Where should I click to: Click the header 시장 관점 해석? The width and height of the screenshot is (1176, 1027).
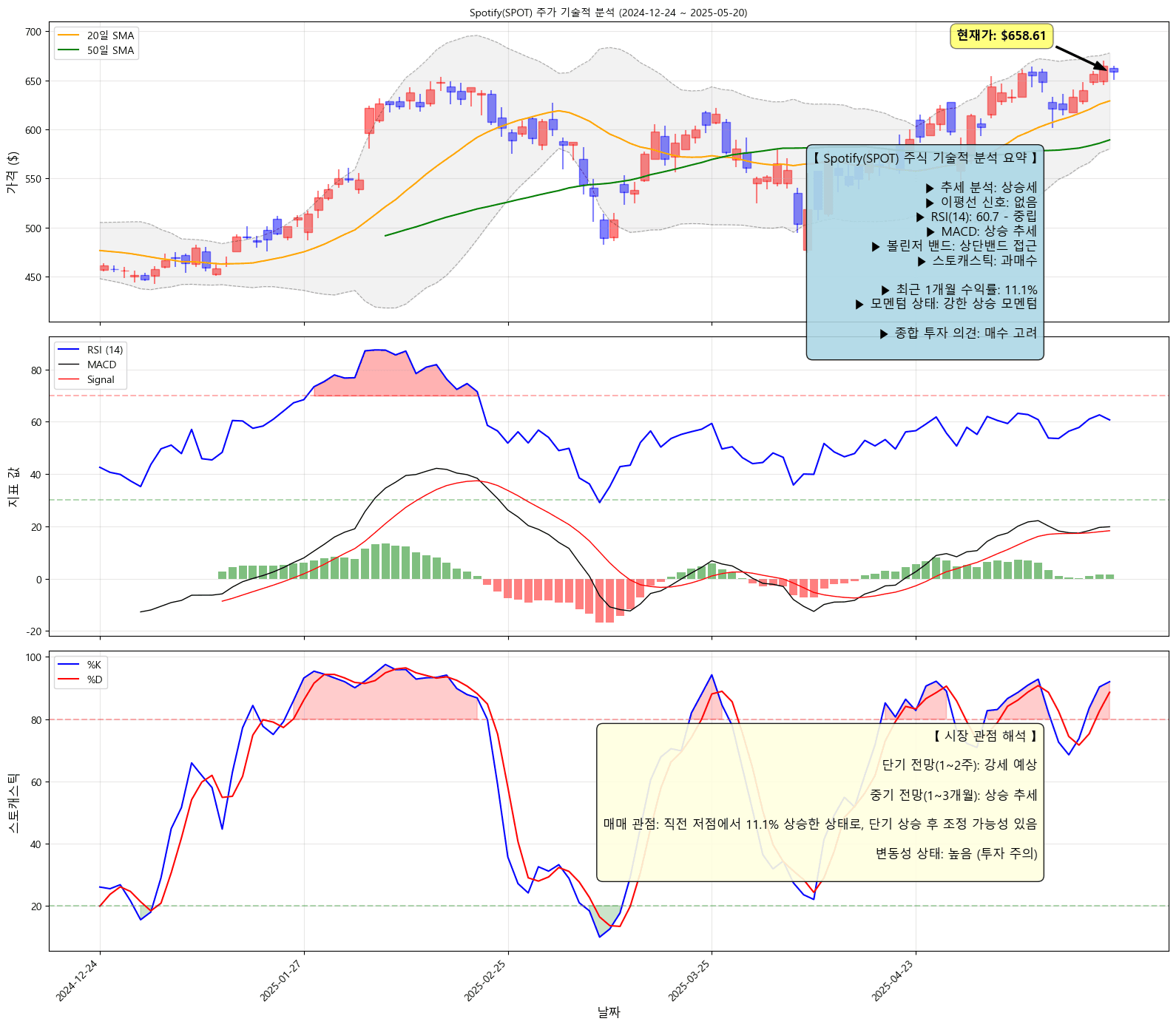tap(985, 736)
